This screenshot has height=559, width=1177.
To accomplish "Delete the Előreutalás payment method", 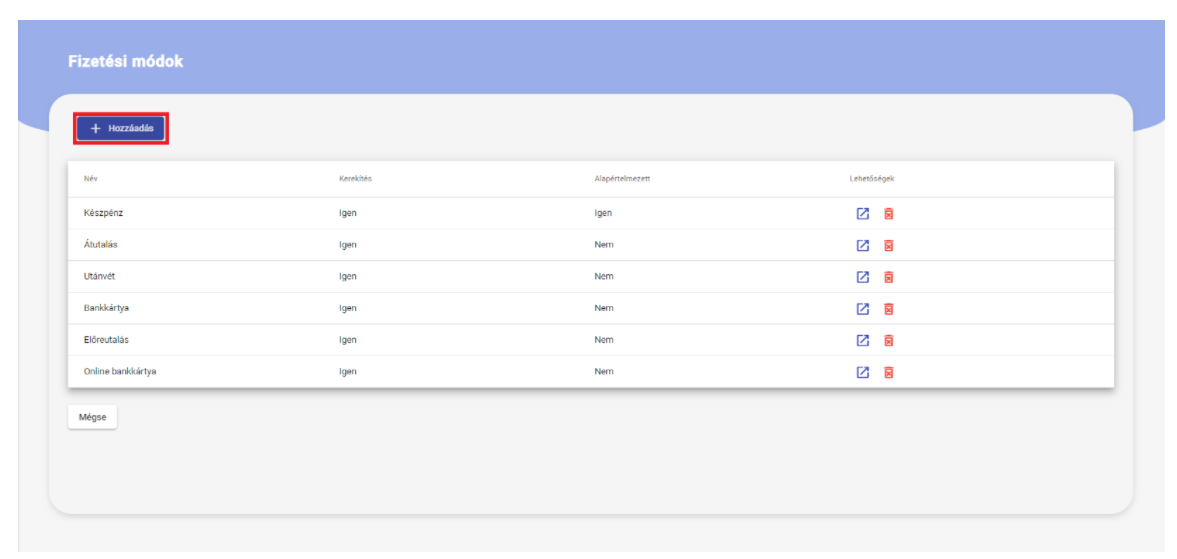I will tap(888, 340).
